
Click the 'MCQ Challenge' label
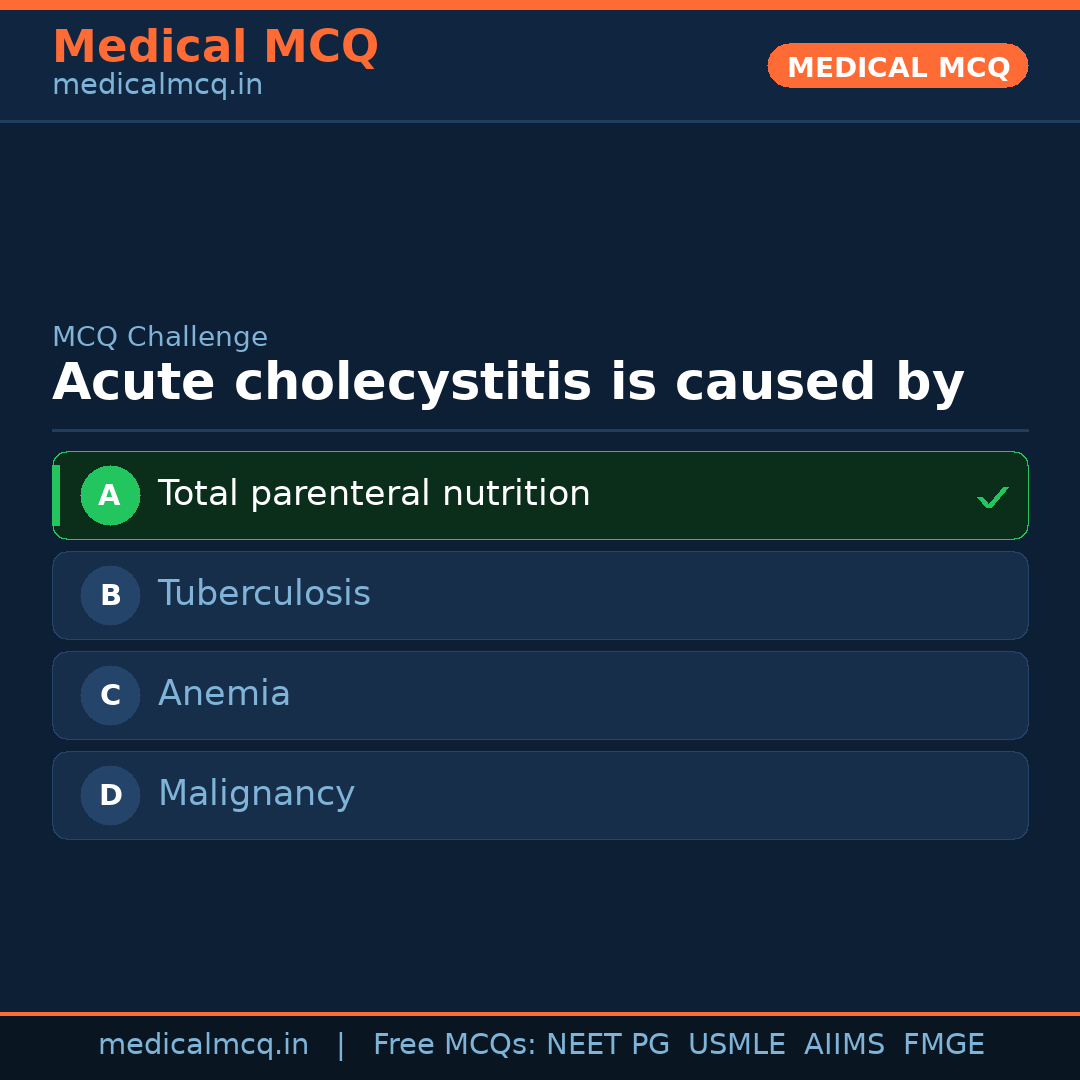[x=160, y=338]
